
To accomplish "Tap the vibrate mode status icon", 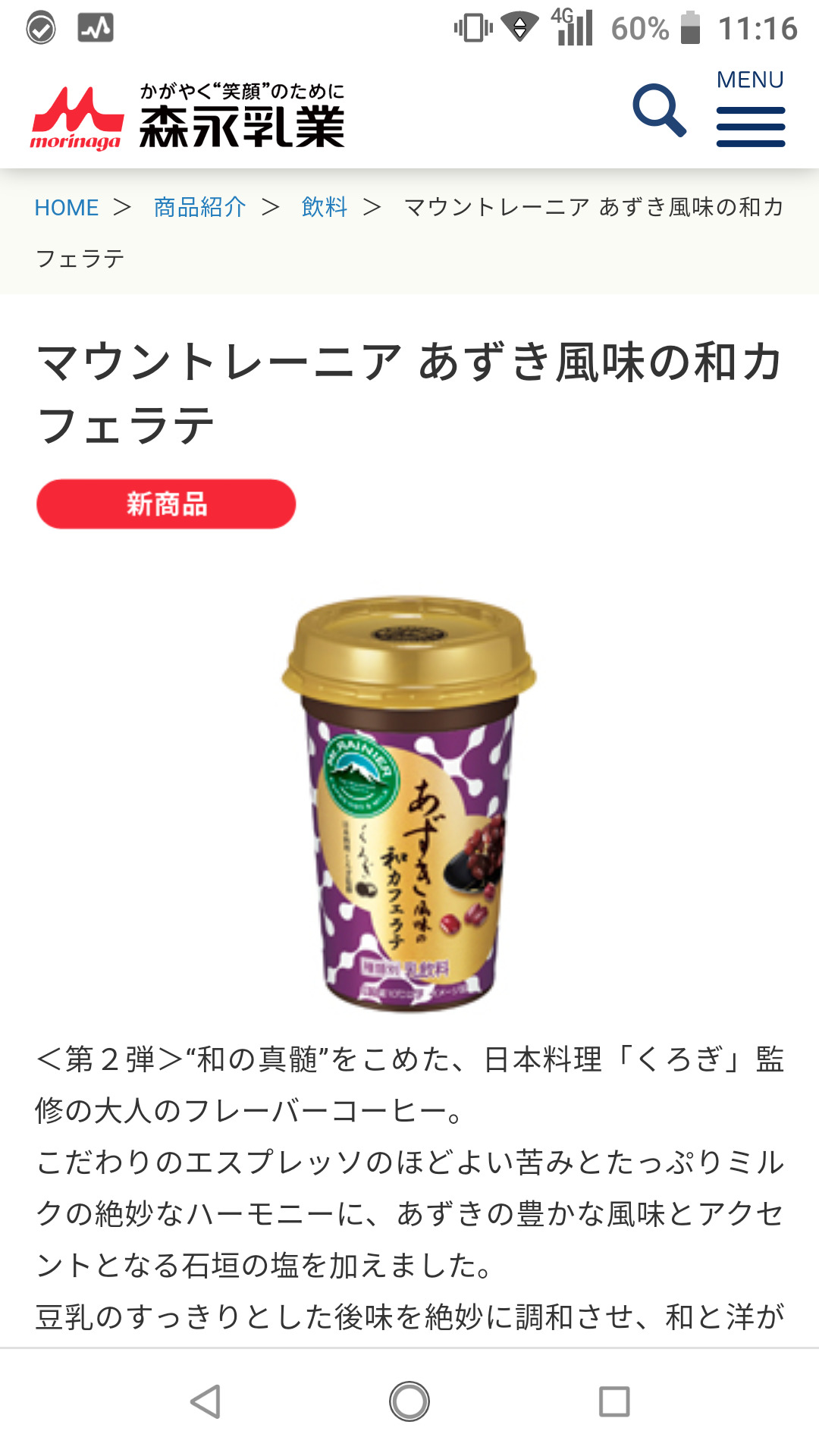I will [473, 28].
